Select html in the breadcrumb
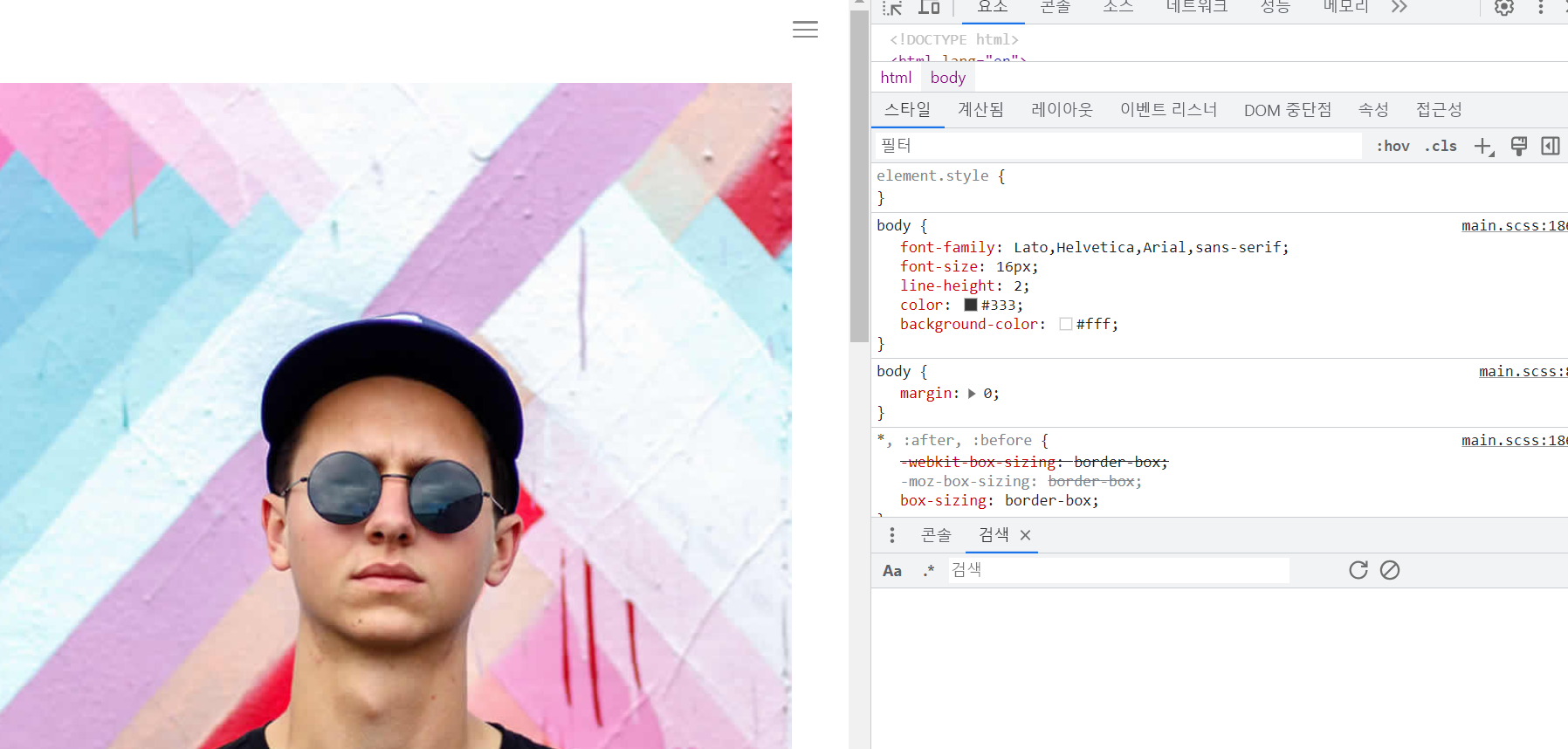Viewport: 1568px width, 749px height. [x=896, y=78]
